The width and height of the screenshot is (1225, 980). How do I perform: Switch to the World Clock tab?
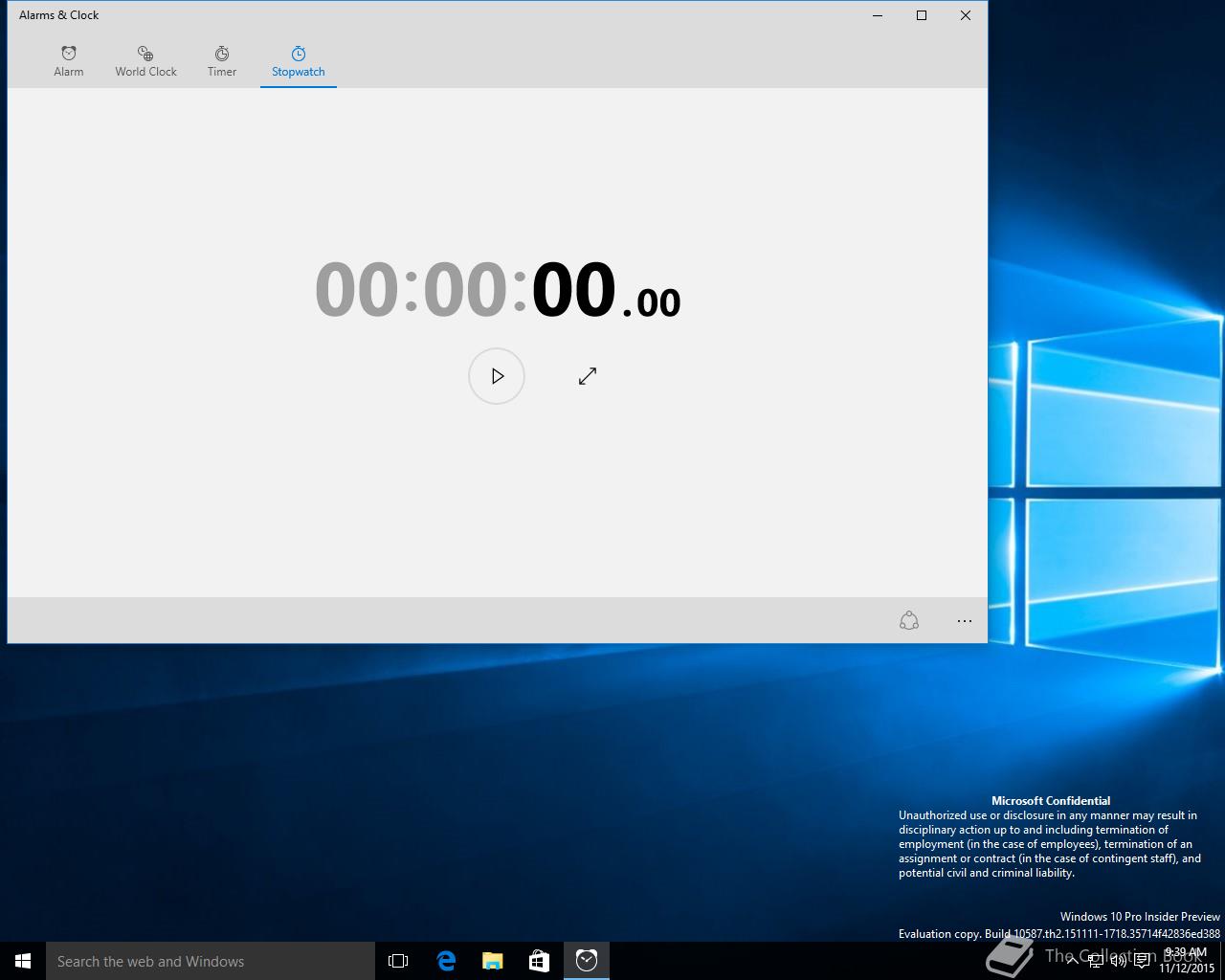(145, 61)
